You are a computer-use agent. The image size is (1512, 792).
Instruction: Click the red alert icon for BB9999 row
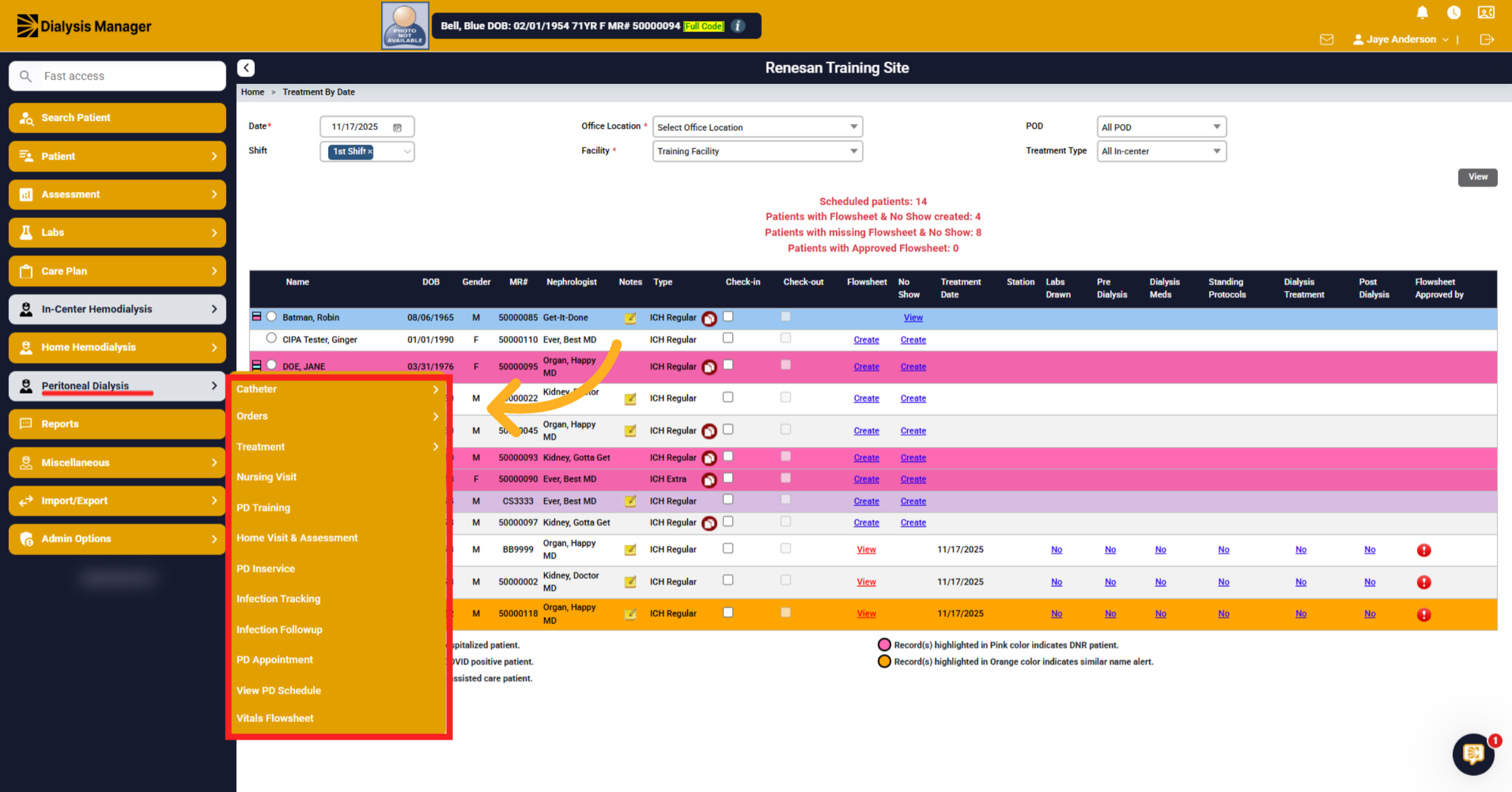(1423, 550)
